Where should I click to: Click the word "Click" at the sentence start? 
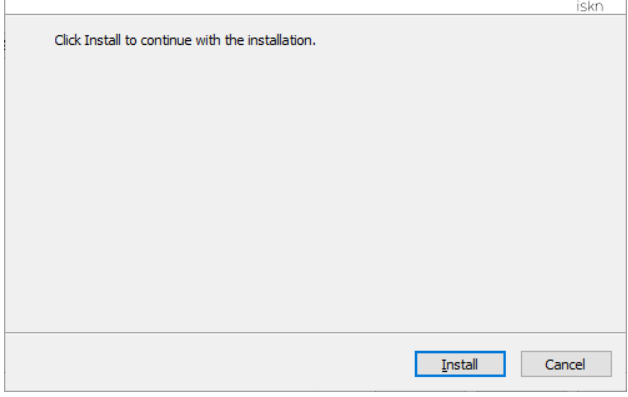(x=67, y=40)
